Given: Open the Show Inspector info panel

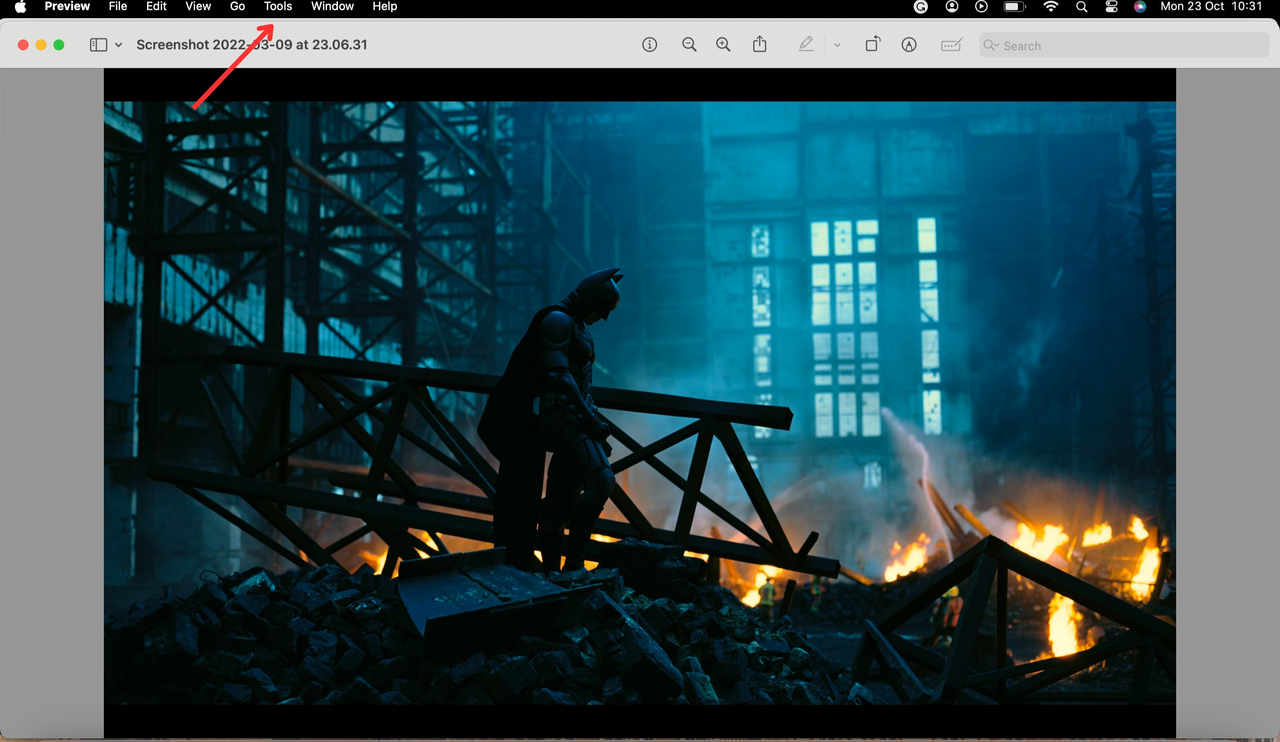Looking at the screenshot, I should 649,44.
